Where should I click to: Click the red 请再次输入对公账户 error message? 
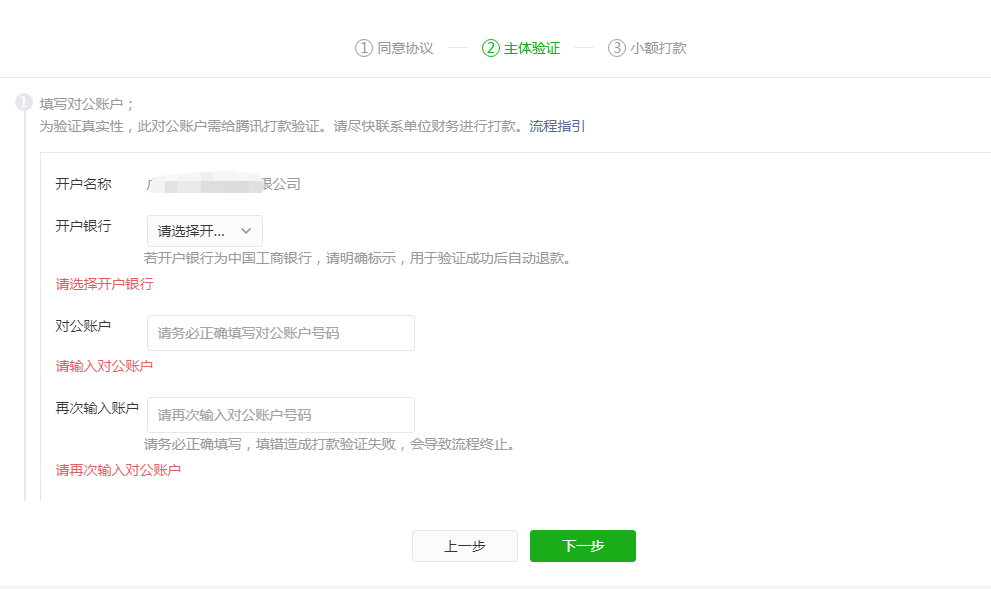(118, 470)
